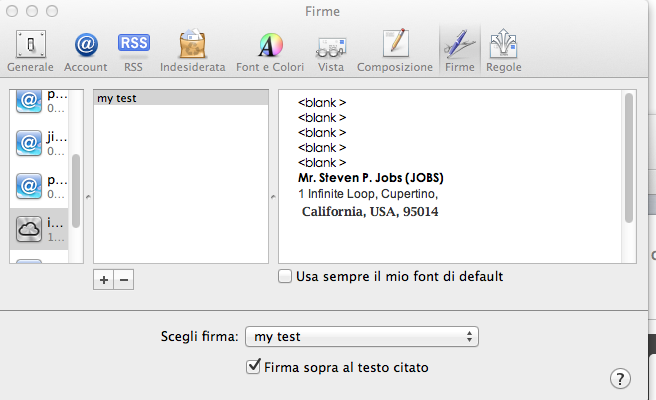The height and width of the screenshot is (400, 656).
Task: Select the iCloud account in sidebar
Action: tap(38, 230)
